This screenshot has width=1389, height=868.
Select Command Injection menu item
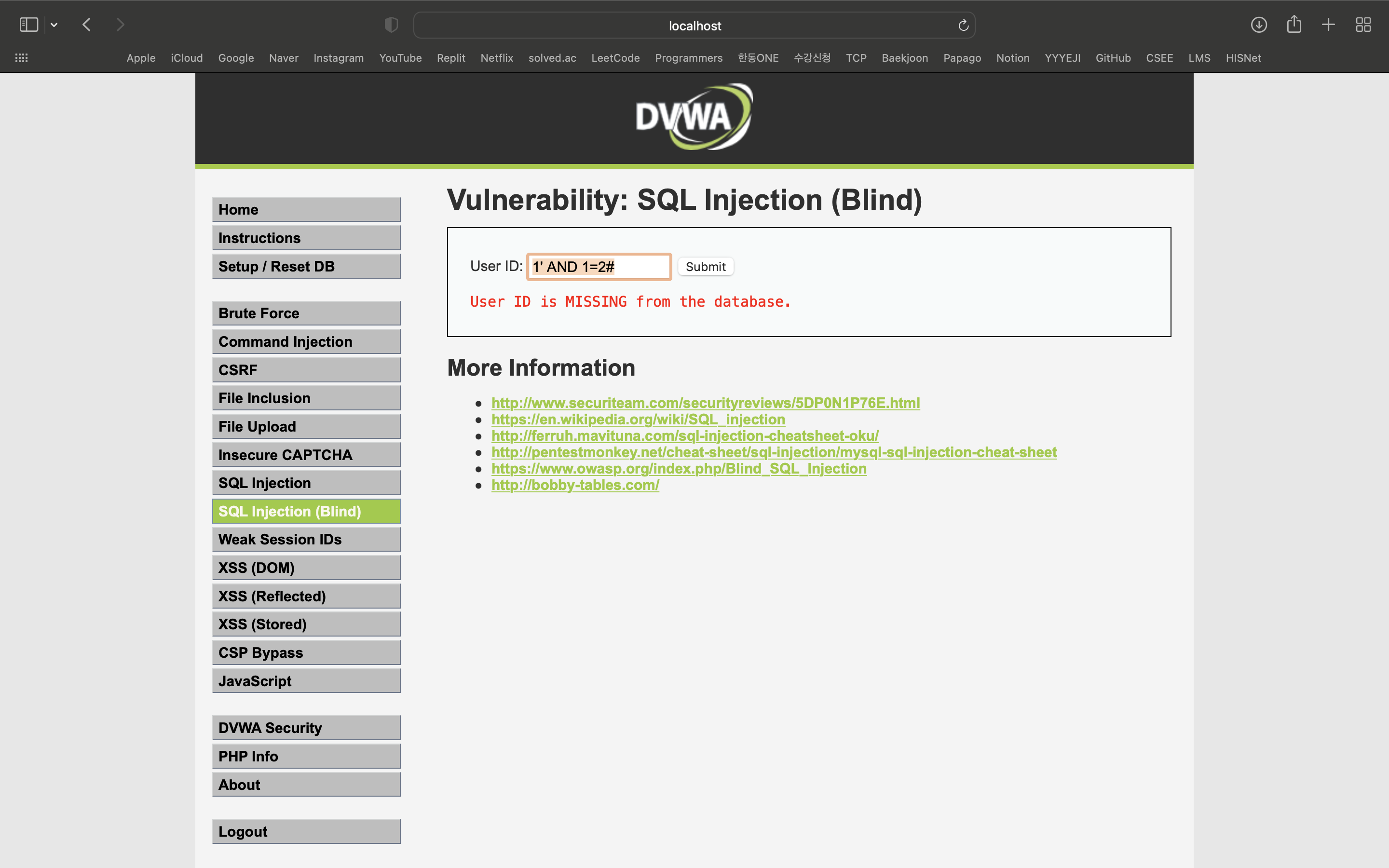click(x=306, y=341)
